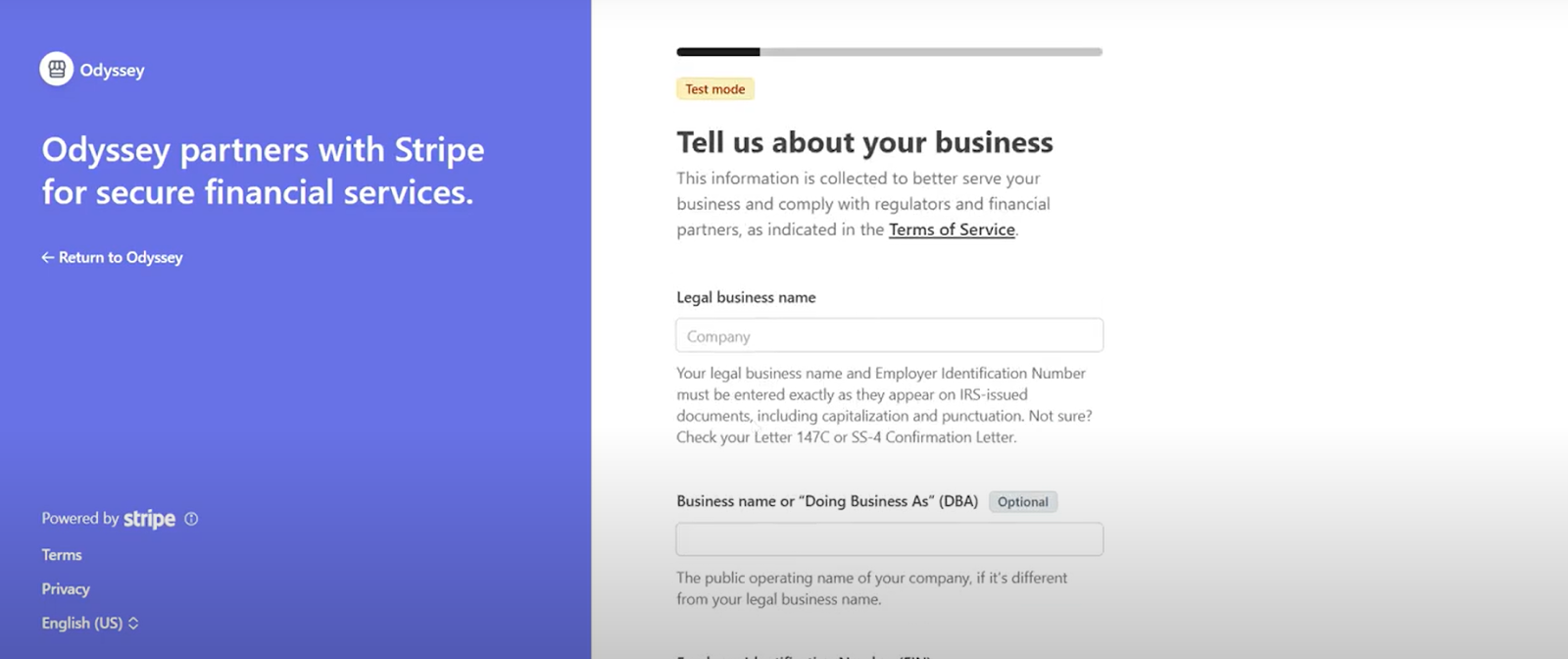This screenshot has width=1568, height=659.
Task: Focus the Legal business name field
Action: [x=889, y=335]
